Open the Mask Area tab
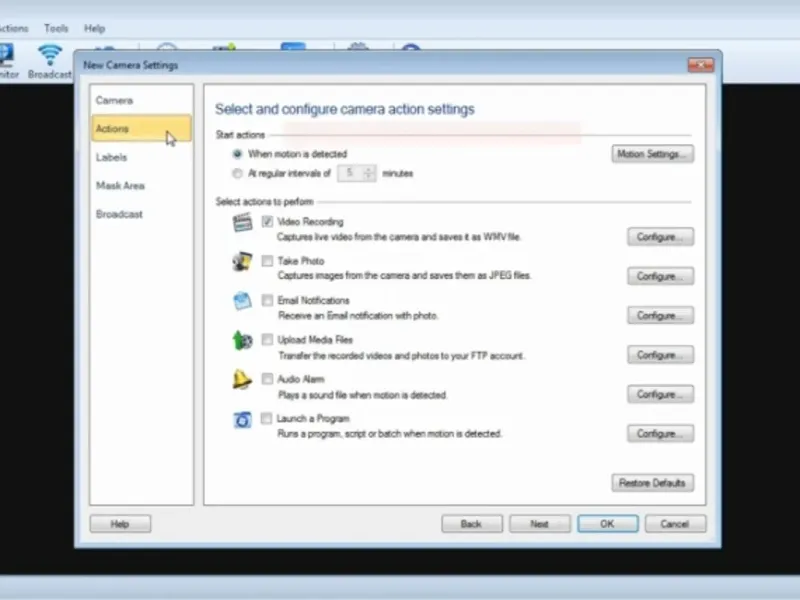 coord(141,186)
